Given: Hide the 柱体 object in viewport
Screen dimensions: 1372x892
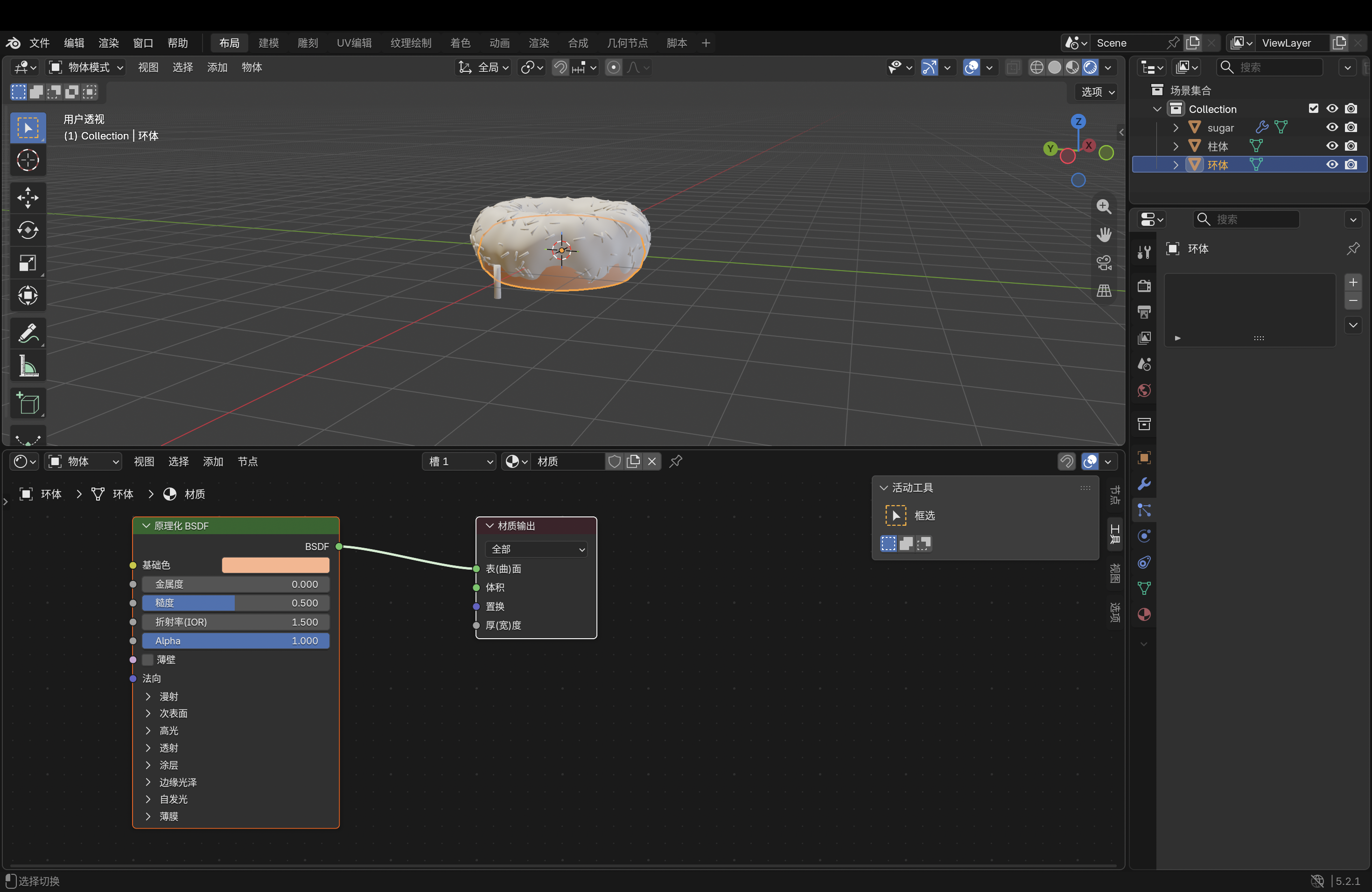Looking at the screenshot, I should click(1332, 146).
